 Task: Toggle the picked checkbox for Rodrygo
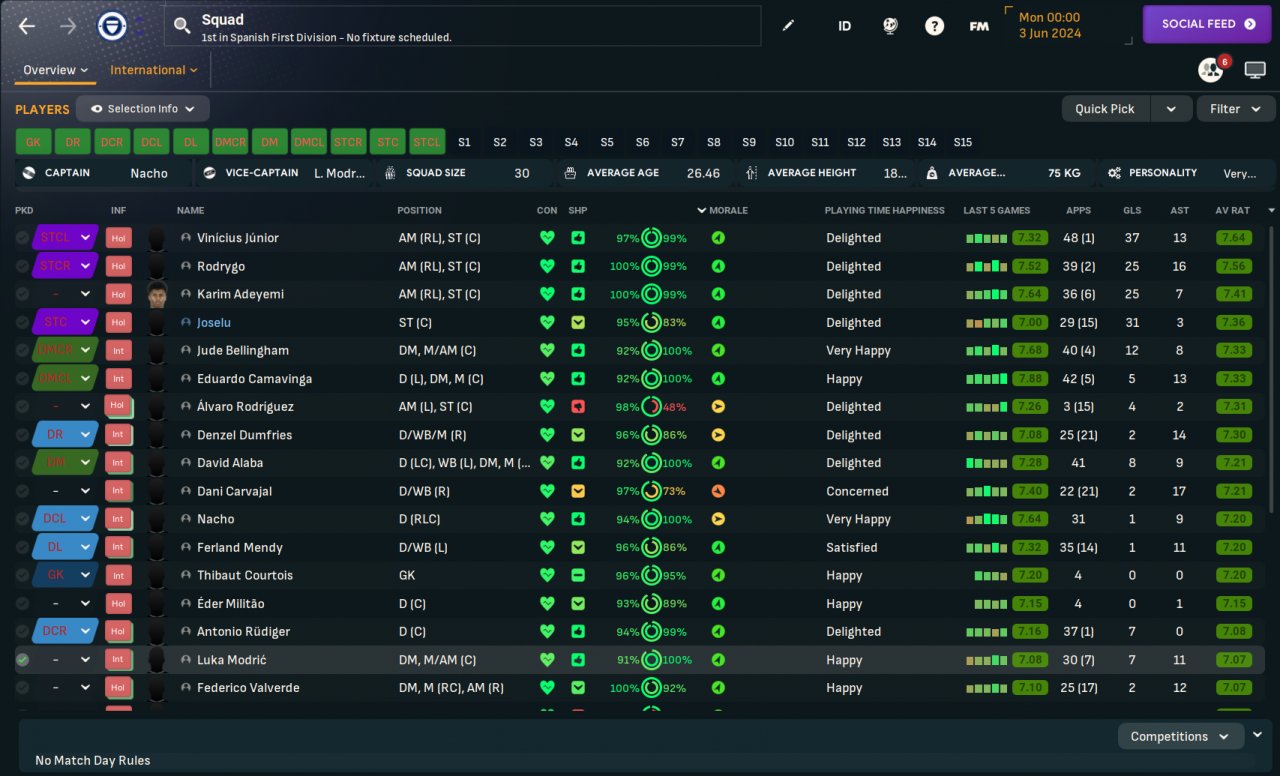[22, 266]
